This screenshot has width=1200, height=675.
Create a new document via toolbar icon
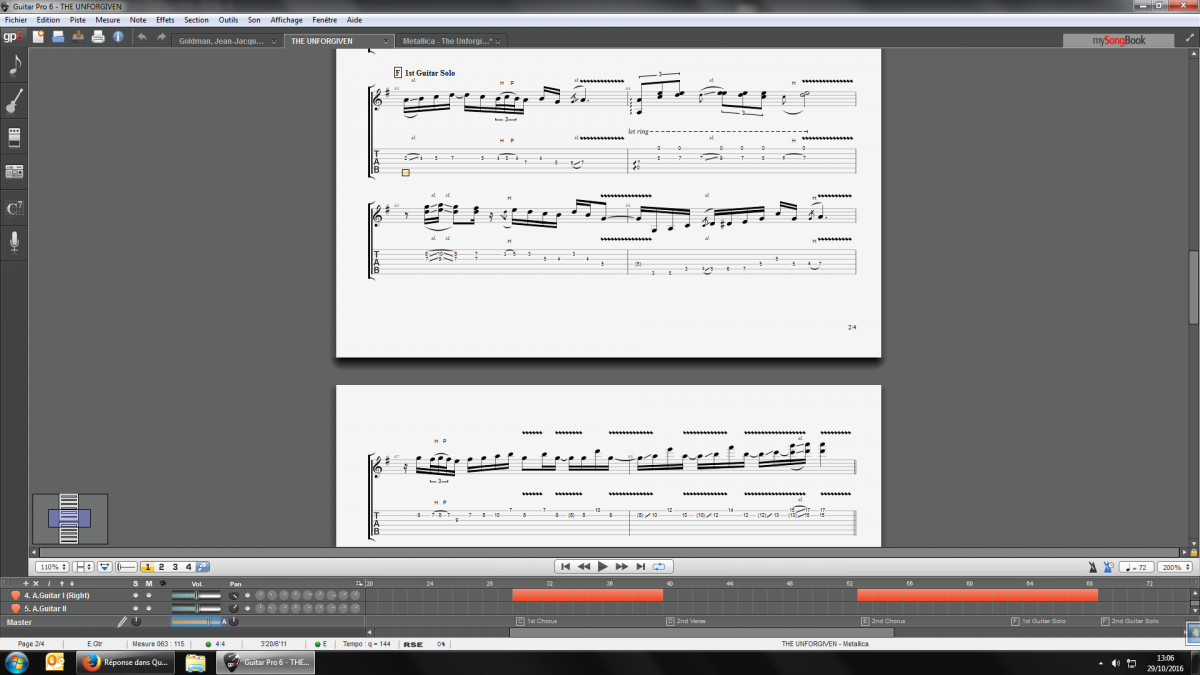point(38,37)
